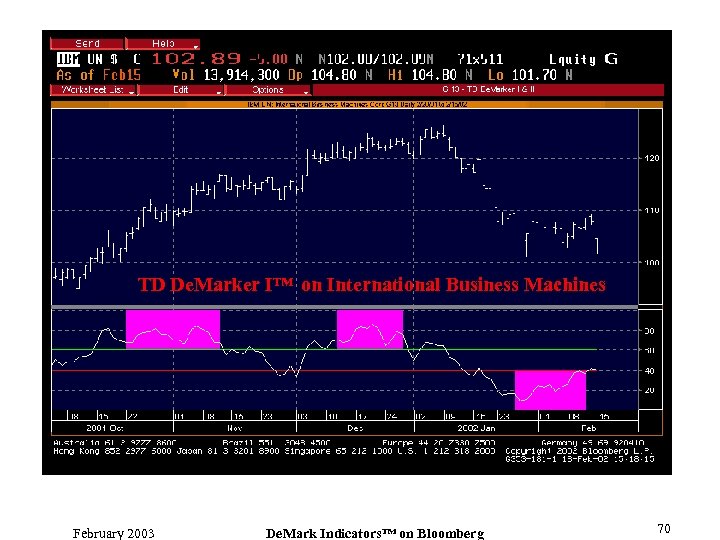Click the As of Feb15 date text
The height and width of the screenshot is (540, 720).
[x=98, y=75]
